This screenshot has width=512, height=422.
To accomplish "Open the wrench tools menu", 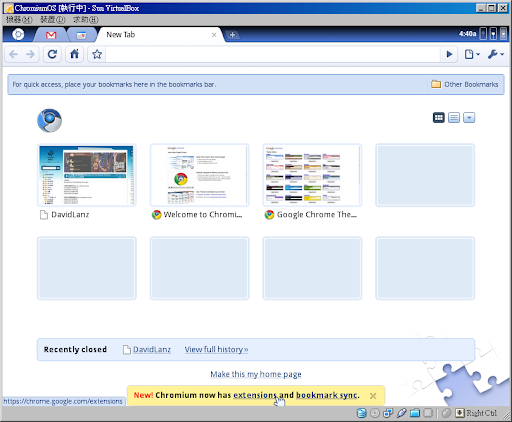I will (x=496, y=54).
